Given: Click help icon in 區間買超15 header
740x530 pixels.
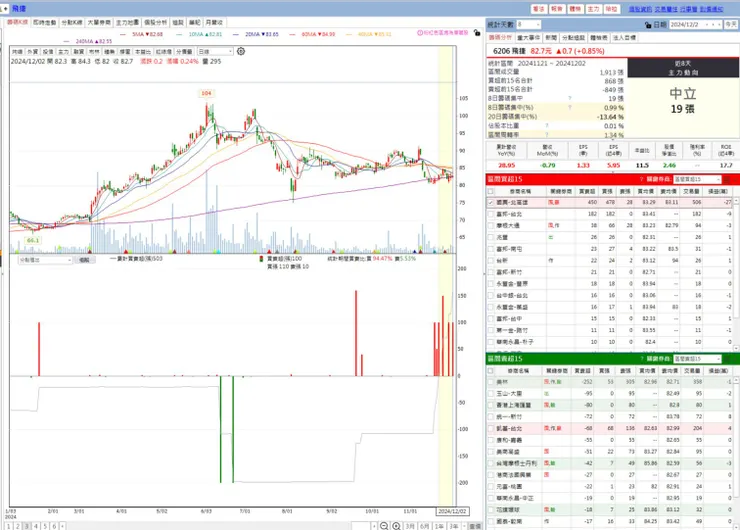Looking at the screenshot, I should pyautogui.click(x=641, y=179).
